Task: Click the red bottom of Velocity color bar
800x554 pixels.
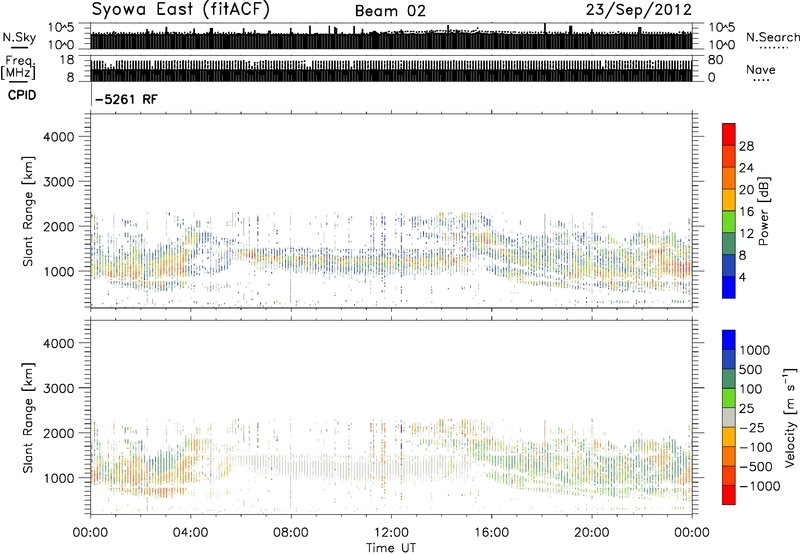Action: pyautogui.click(x=729, y=497)
